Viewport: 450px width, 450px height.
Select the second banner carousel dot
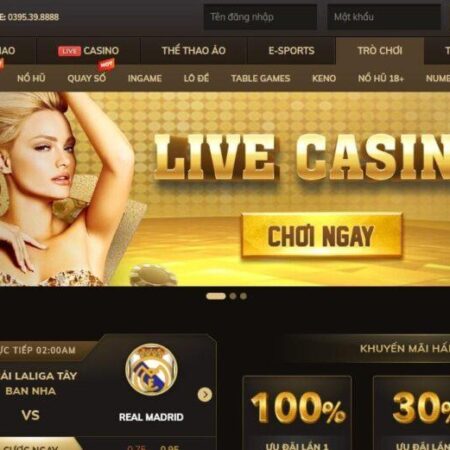coord(233,296)
